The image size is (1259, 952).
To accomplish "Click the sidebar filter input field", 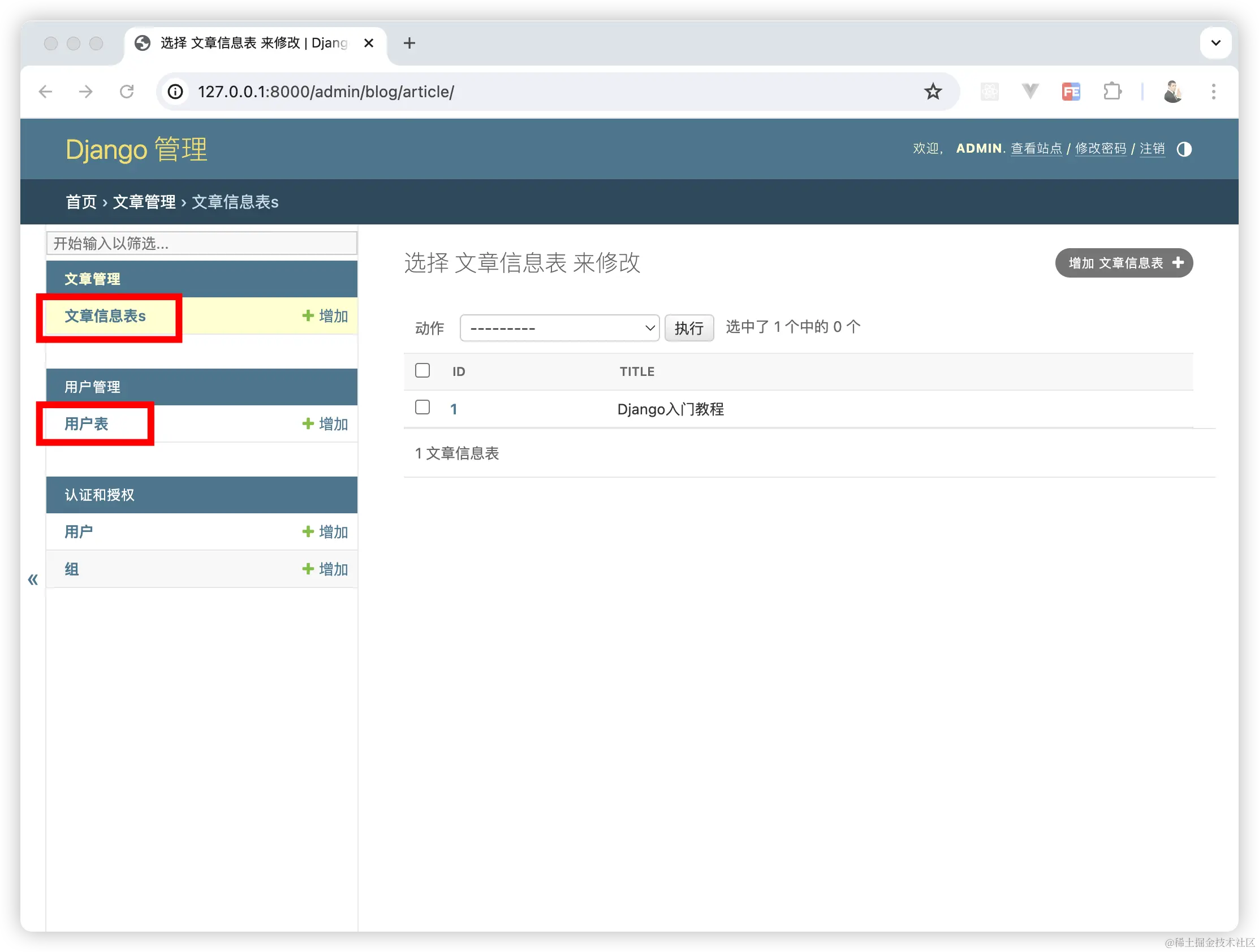I will 201,244.
